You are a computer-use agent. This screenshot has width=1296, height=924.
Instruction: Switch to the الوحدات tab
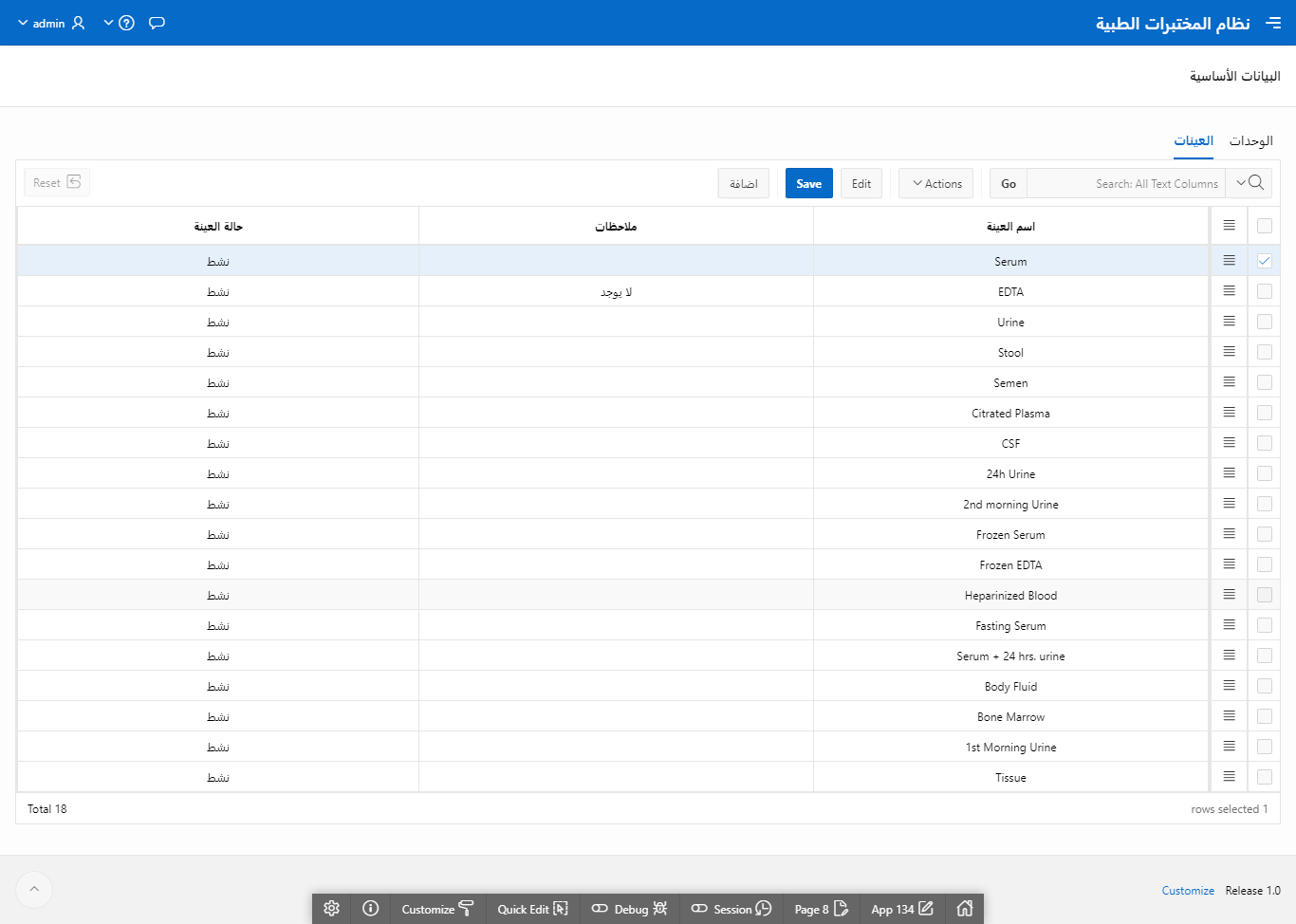tap(1250, 140)
